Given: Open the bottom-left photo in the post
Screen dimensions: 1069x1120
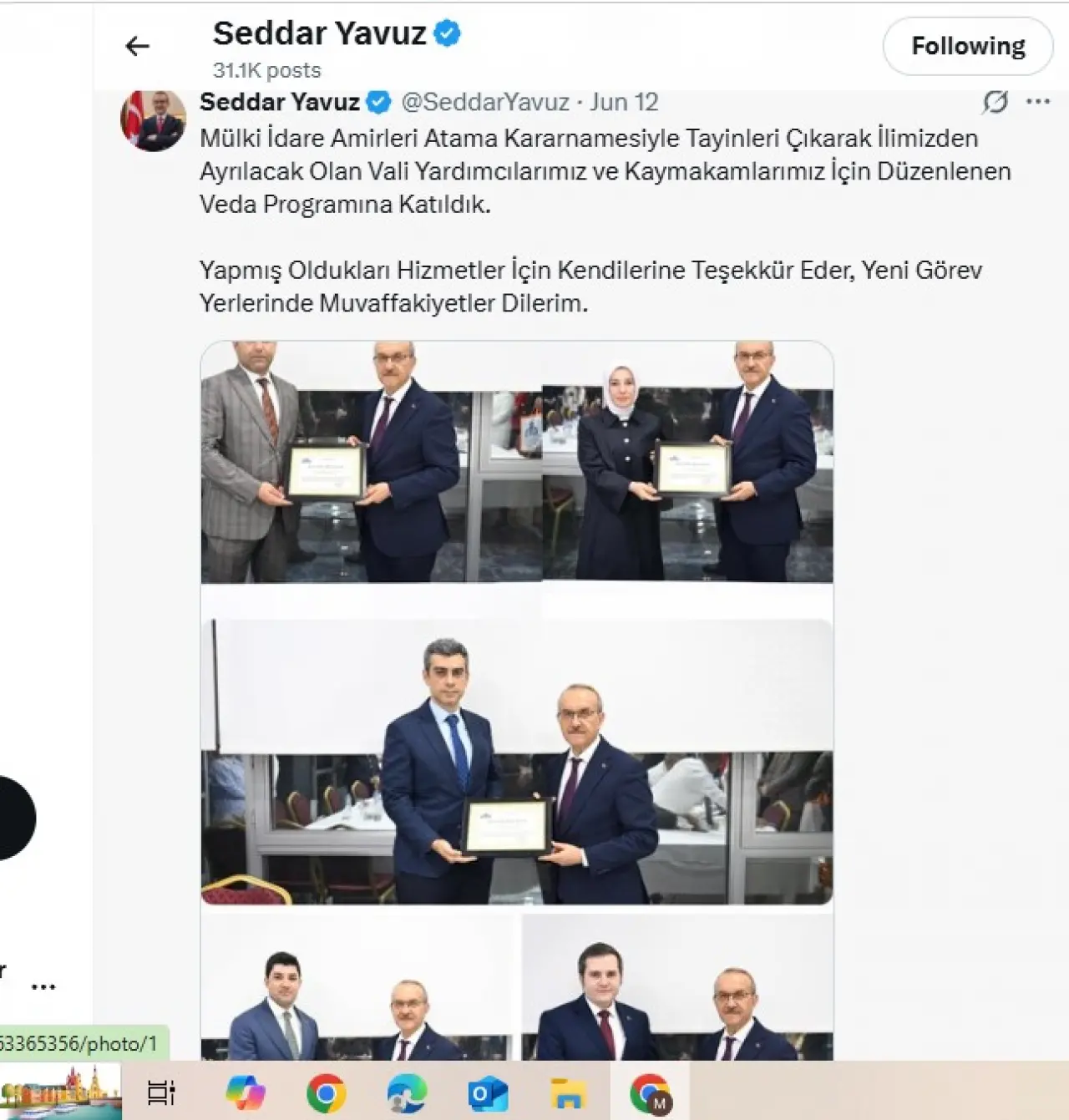Looking at the screenshot, I should pos(357,987).
